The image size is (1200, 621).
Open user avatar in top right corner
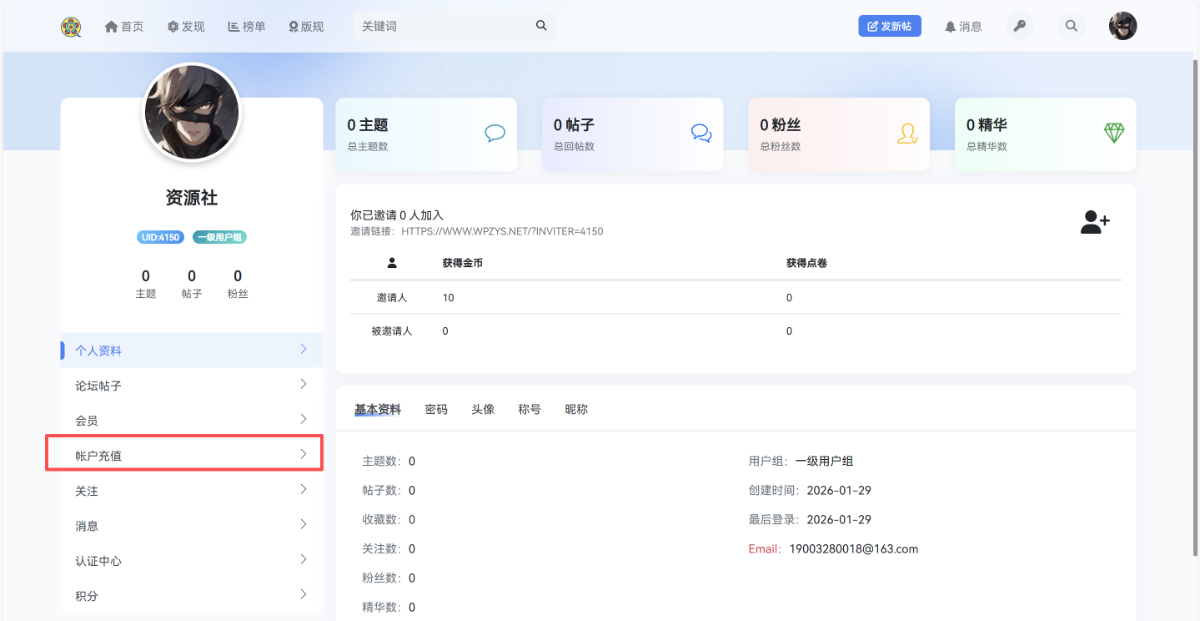coord(1123,26)
